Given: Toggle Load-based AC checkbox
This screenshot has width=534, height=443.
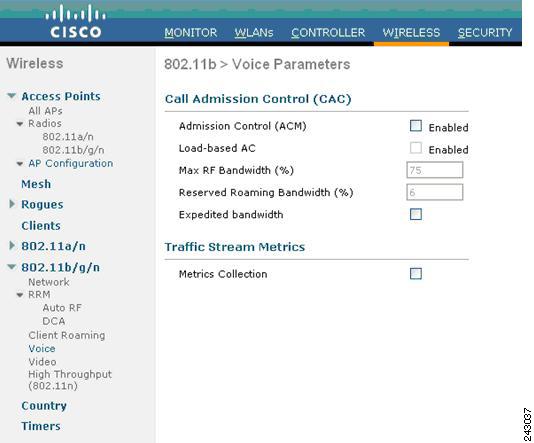Looking at the screenshot, I should 415,148.
